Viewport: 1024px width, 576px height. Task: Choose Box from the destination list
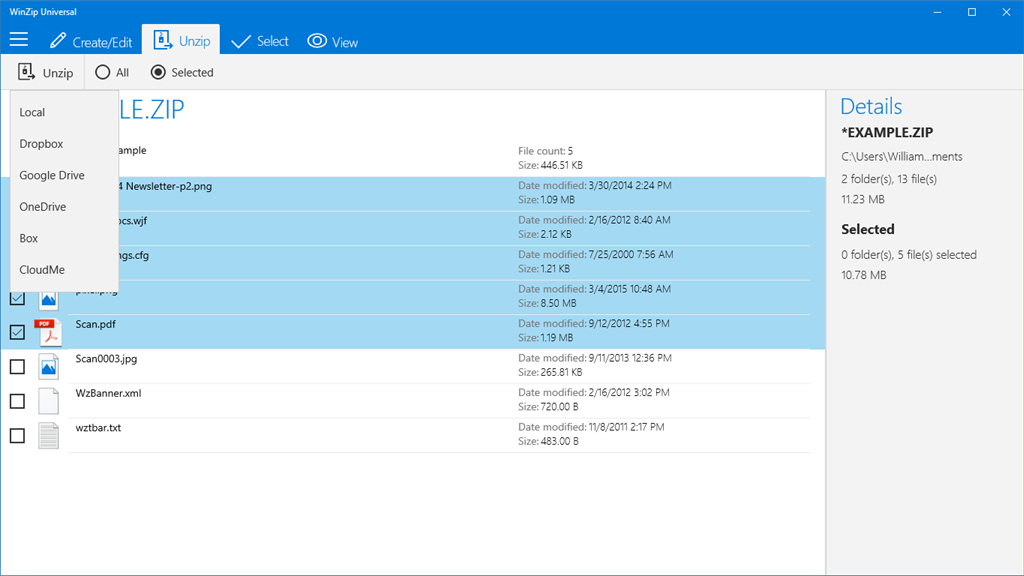64,238
